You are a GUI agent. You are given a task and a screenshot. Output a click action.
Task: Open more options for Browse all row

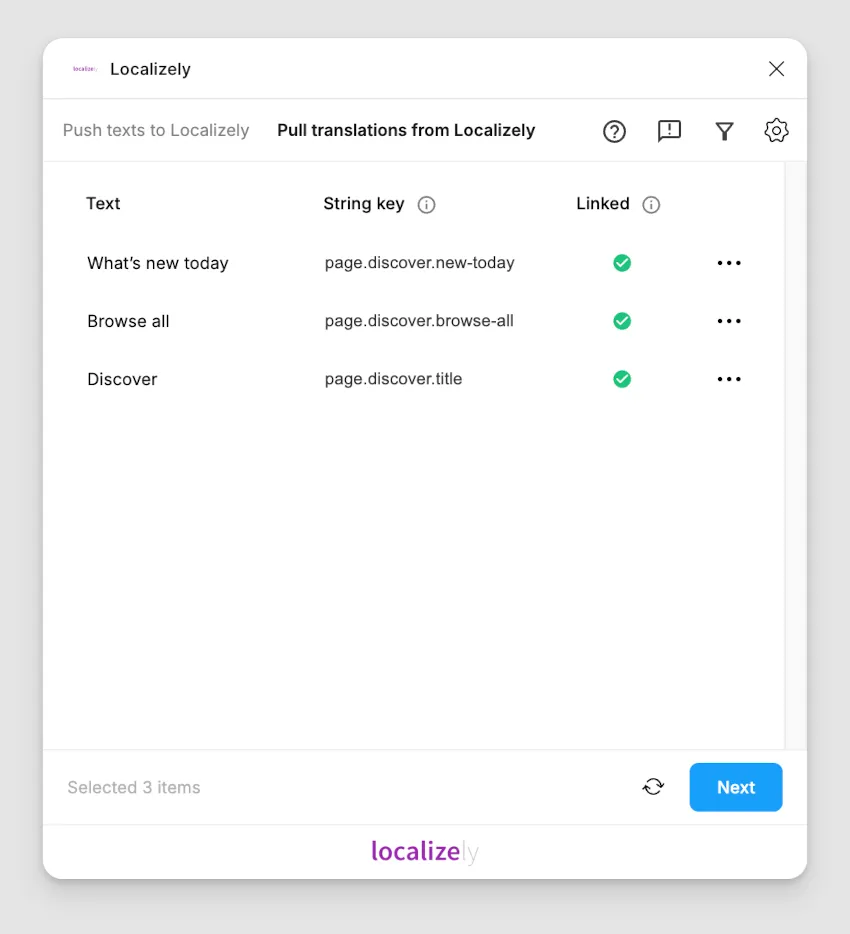(x=728, y=321)
